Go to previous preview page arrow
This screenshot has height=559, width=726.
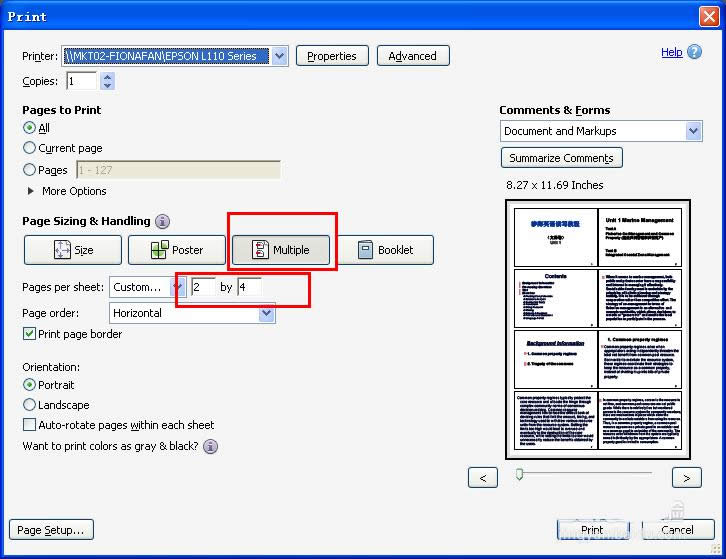tap(483, 478)
